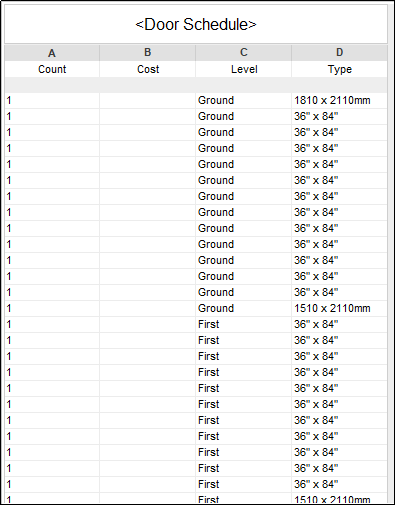This screenshot has width=396, height=506.
Task: Click the Count column heading
Action: (52, 69)
